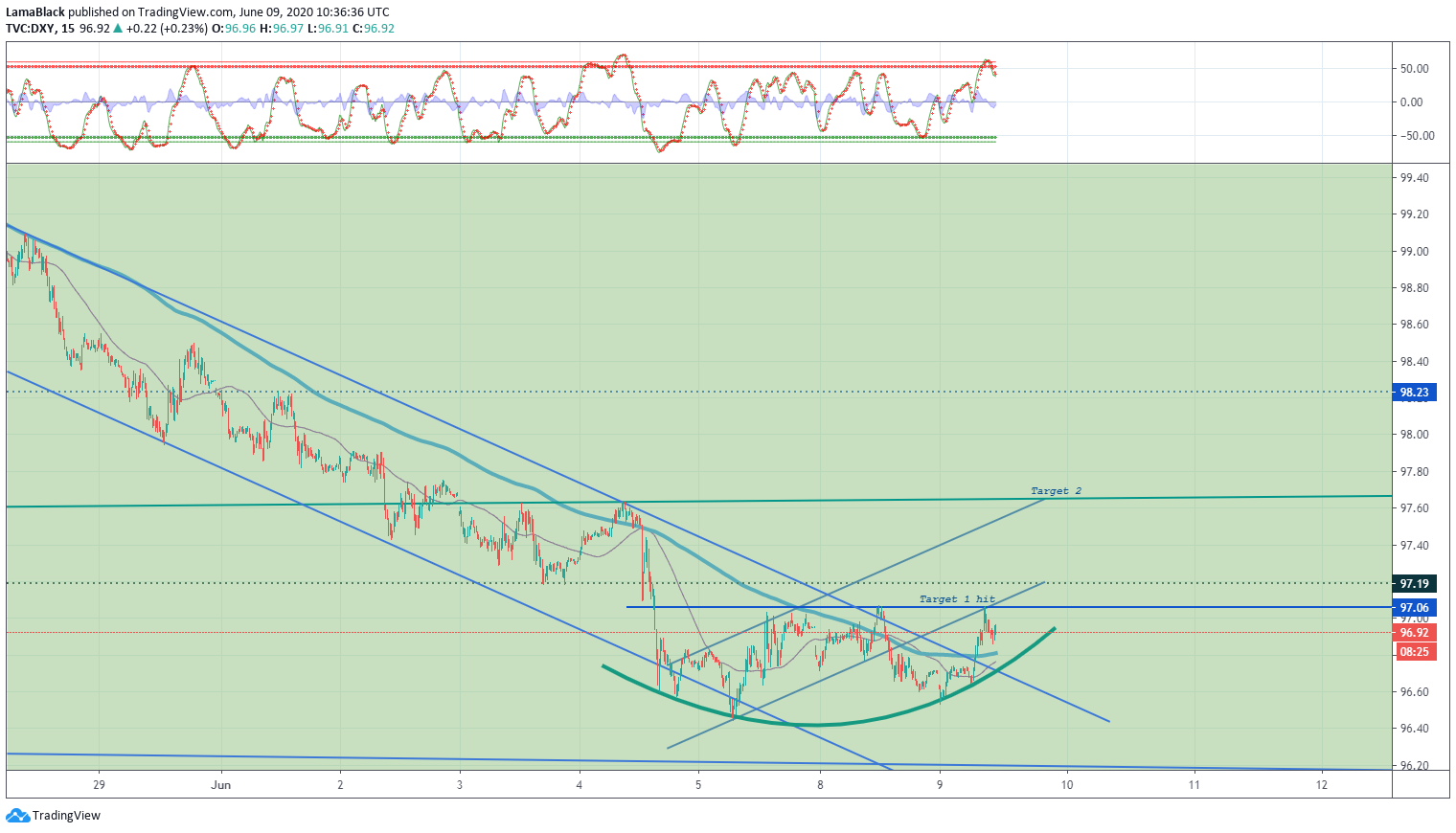Click the 97.60 price axis value

[x=1414, y=508]
